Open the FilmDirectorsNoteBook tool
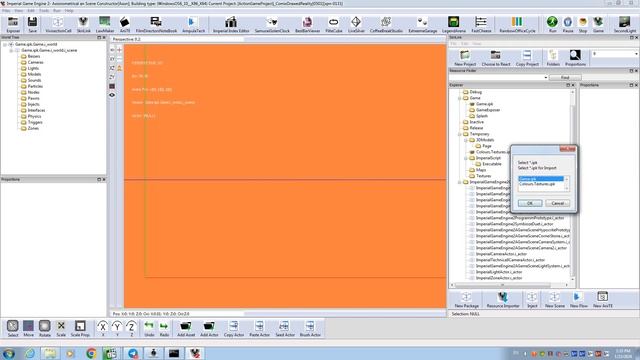The height and width of the screenshot is (360, 640). pyautogui.click(x=156, y=24)
